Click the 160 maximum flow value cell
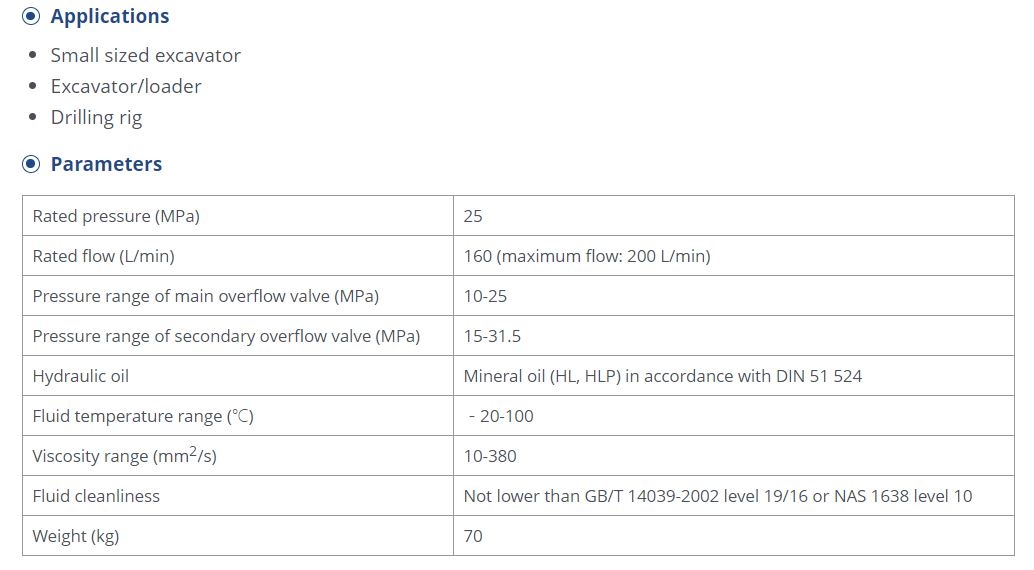Viewport: 1034px width, 570px height. [734, 256]
